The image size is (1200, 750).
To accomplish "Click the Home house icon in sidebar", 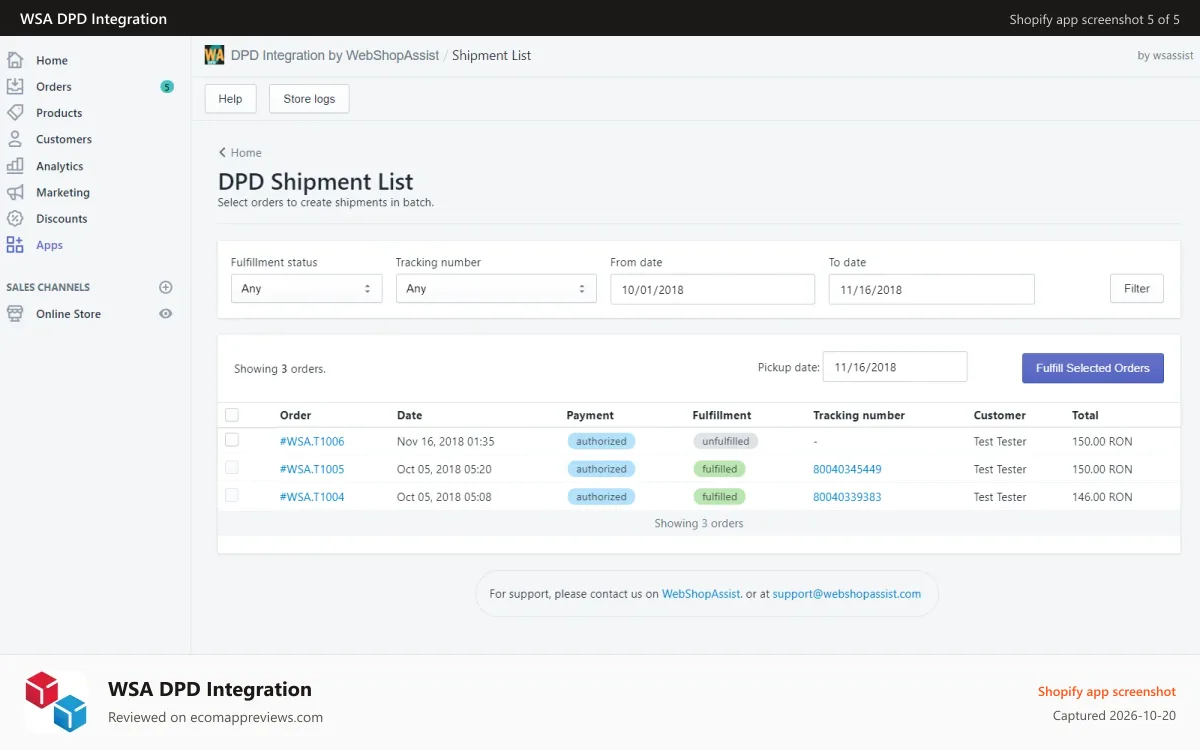I will tap(15, 60).
